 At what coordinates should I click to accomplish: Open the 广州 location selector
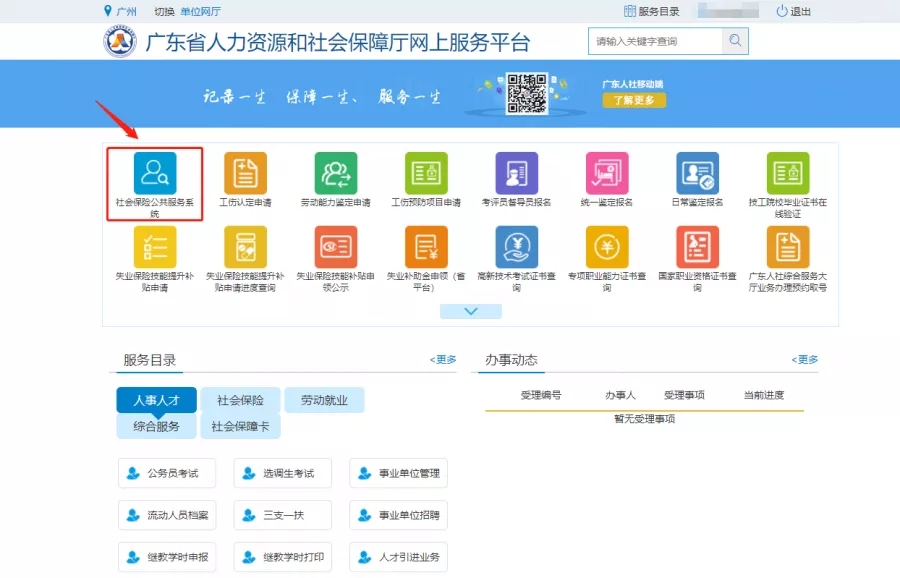pos(120,11)
